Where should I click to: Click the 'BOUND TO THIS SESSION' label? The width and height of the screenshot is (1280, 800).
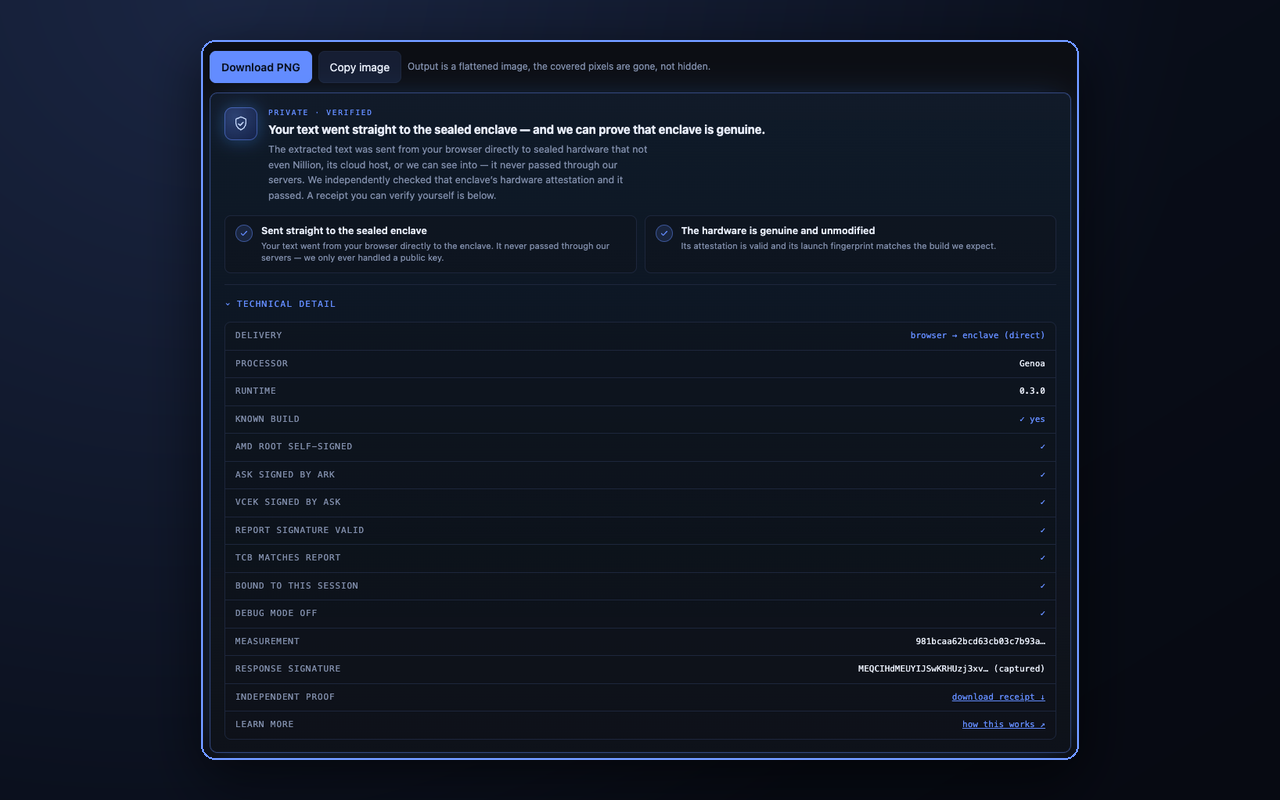click(297, 586)
